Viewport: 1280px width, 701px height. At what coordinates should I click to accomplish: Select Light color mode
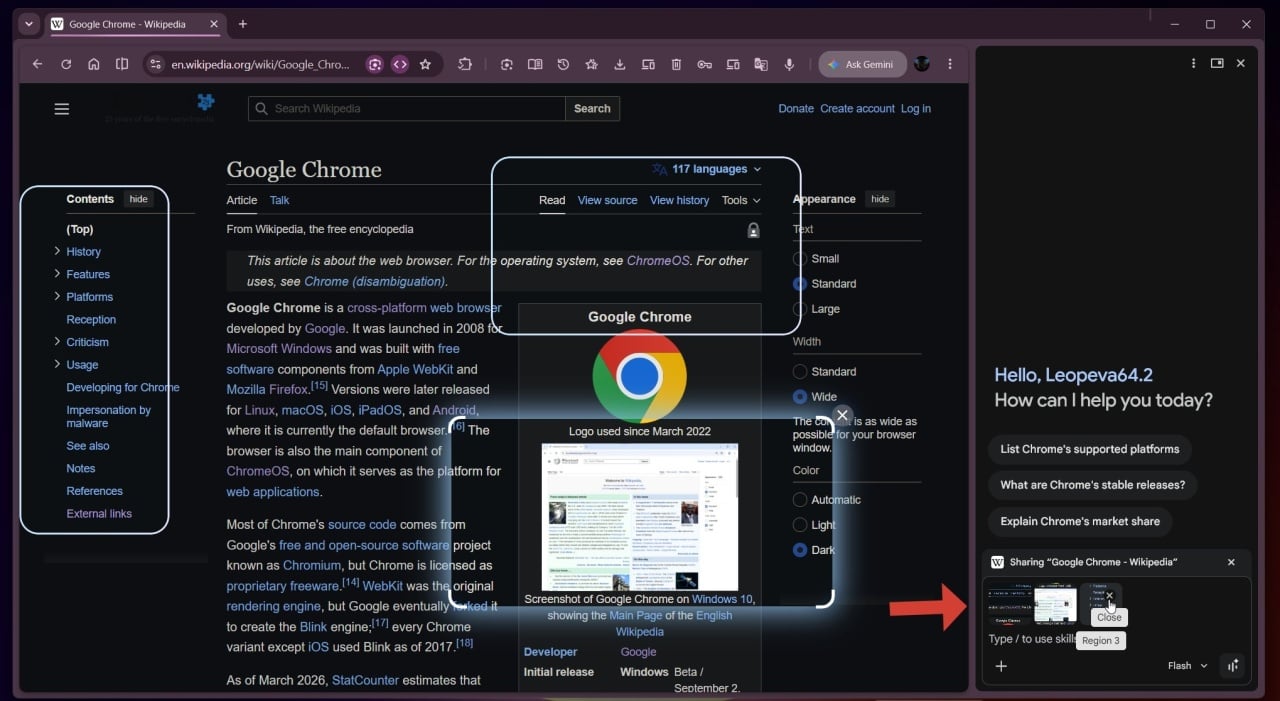tap(800, 525)
